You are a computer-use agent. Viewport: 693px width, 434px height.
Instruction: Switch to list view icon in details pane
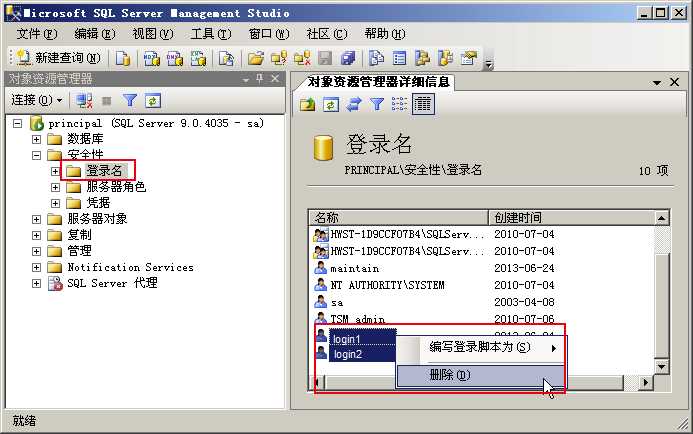click(x=400, y=104)
